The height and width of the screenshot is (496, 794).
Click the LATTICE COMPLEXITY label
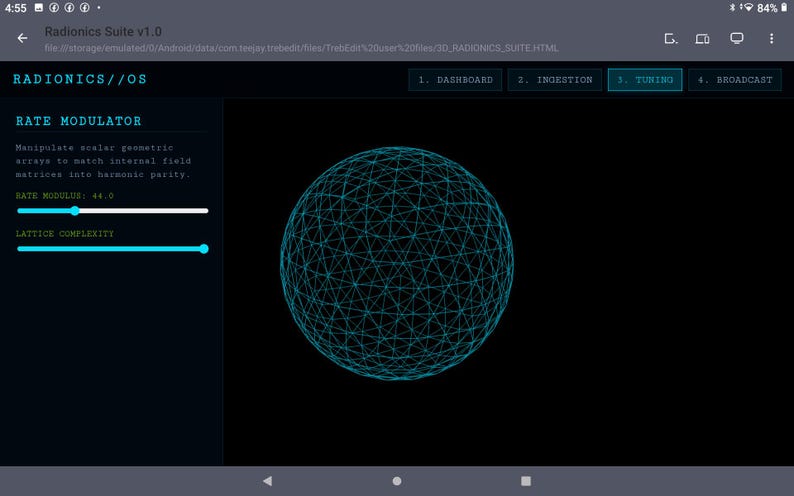64,233
